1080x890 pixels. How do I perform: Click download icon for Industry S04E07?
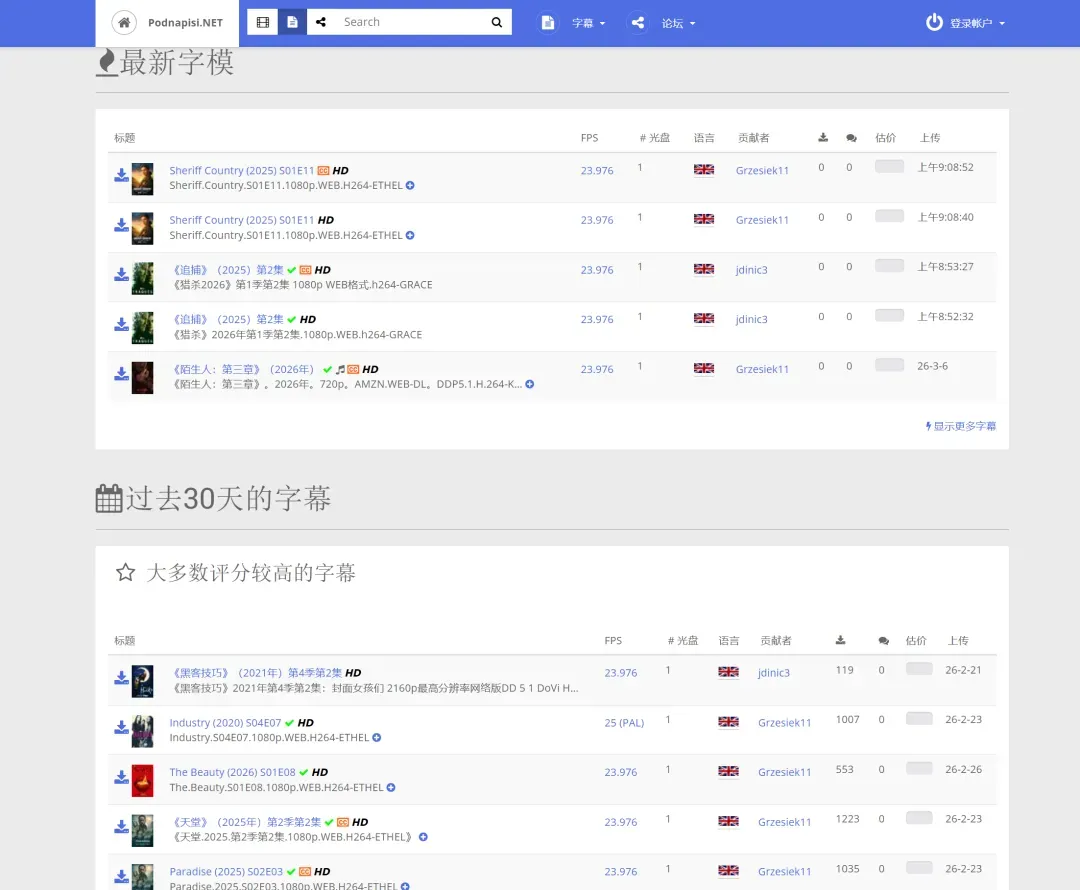pos(121,728)
